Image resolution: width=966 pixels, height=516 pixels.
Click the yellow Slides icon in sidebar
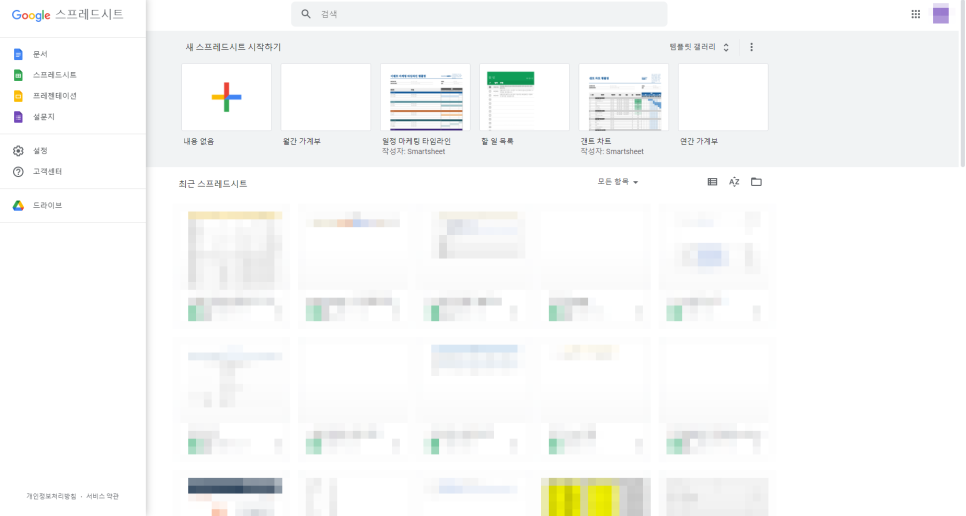[x=18, y=96]
